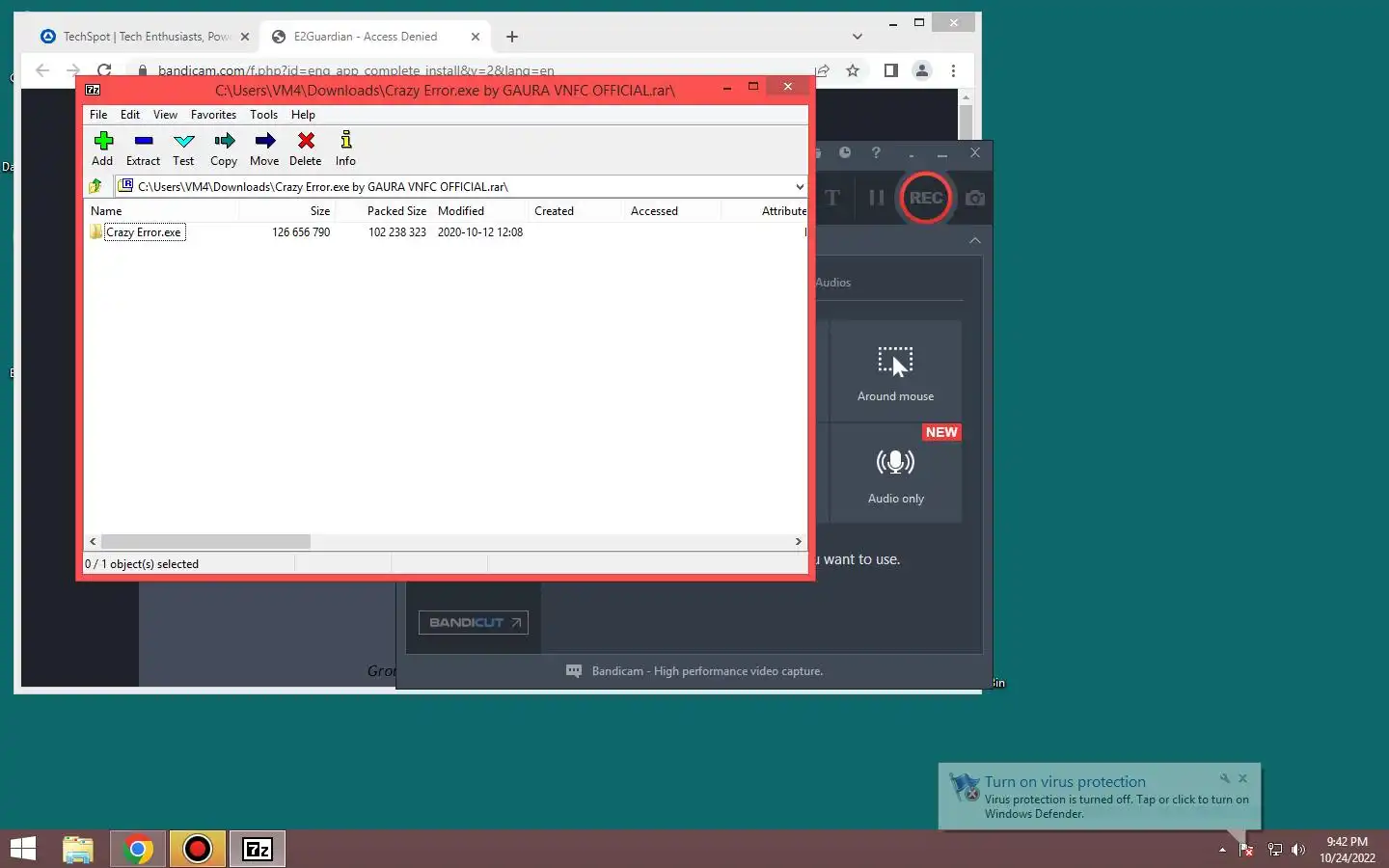Open the Edit menu in 7-Zip

[130, 114]
